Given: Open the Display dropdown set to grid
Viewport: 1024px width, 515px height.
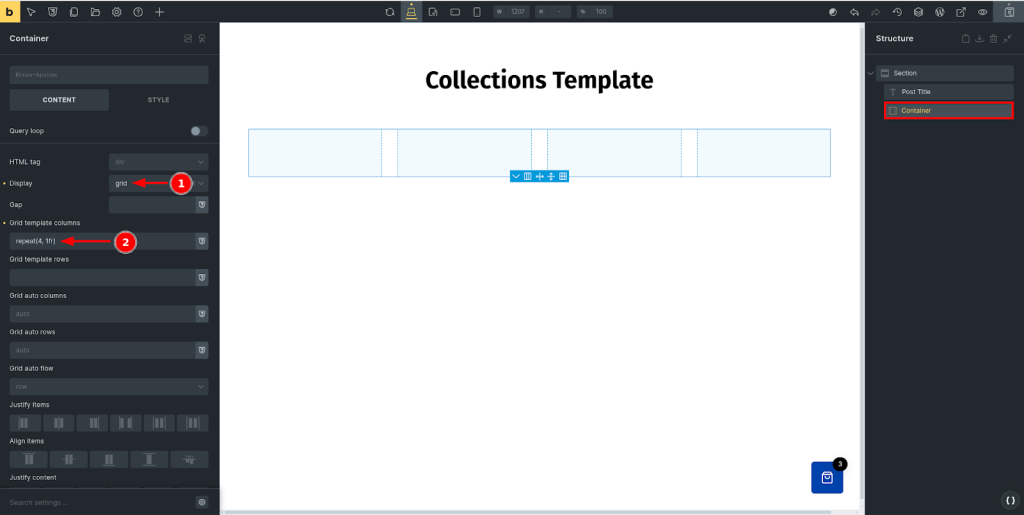Looking at the screenshot, I should (158, 184).
